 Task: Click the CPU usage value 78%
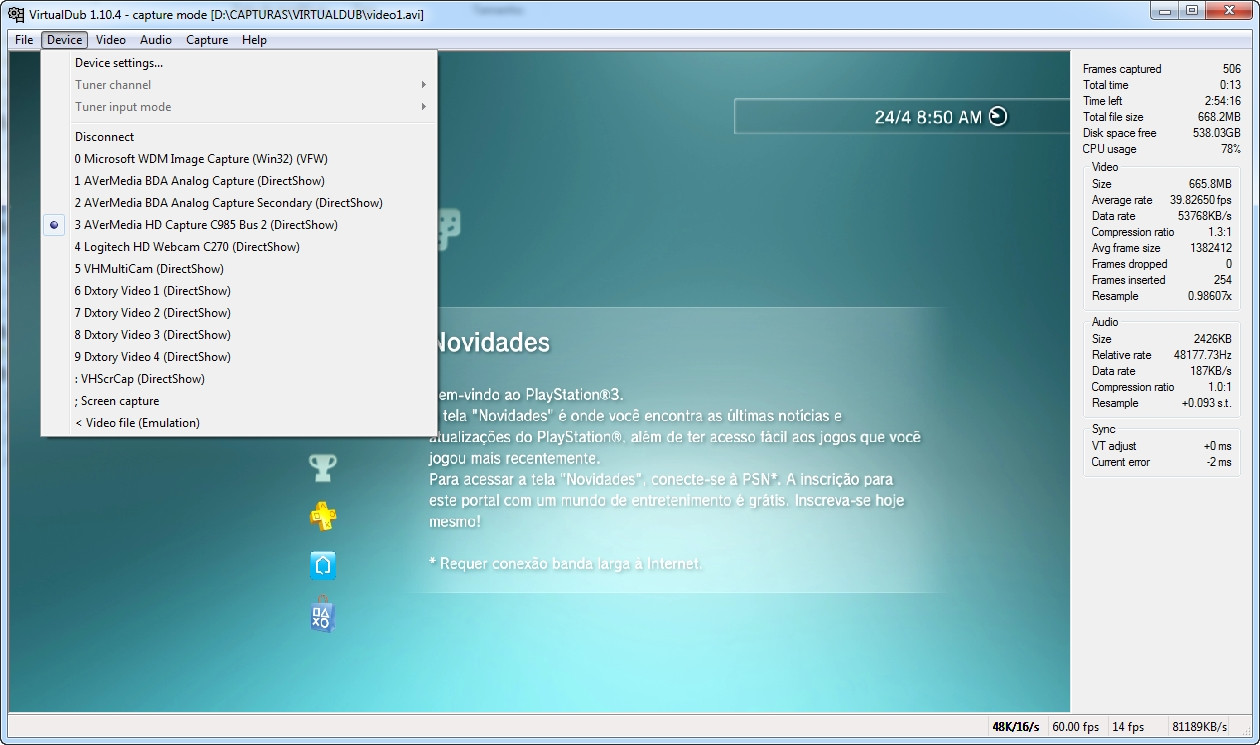(1231, 149)
